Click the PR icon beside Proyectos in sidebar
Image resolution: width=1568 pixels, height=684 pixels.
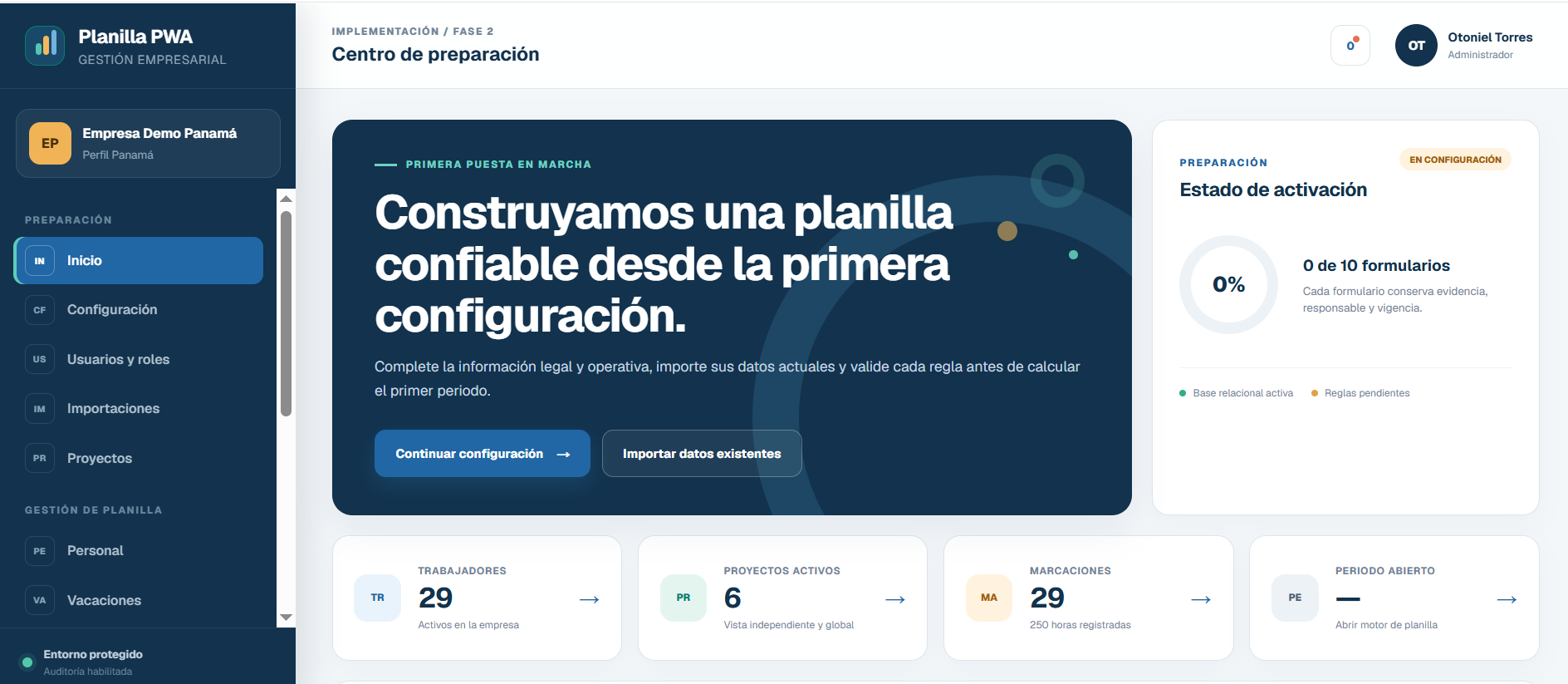pos(40,458)
